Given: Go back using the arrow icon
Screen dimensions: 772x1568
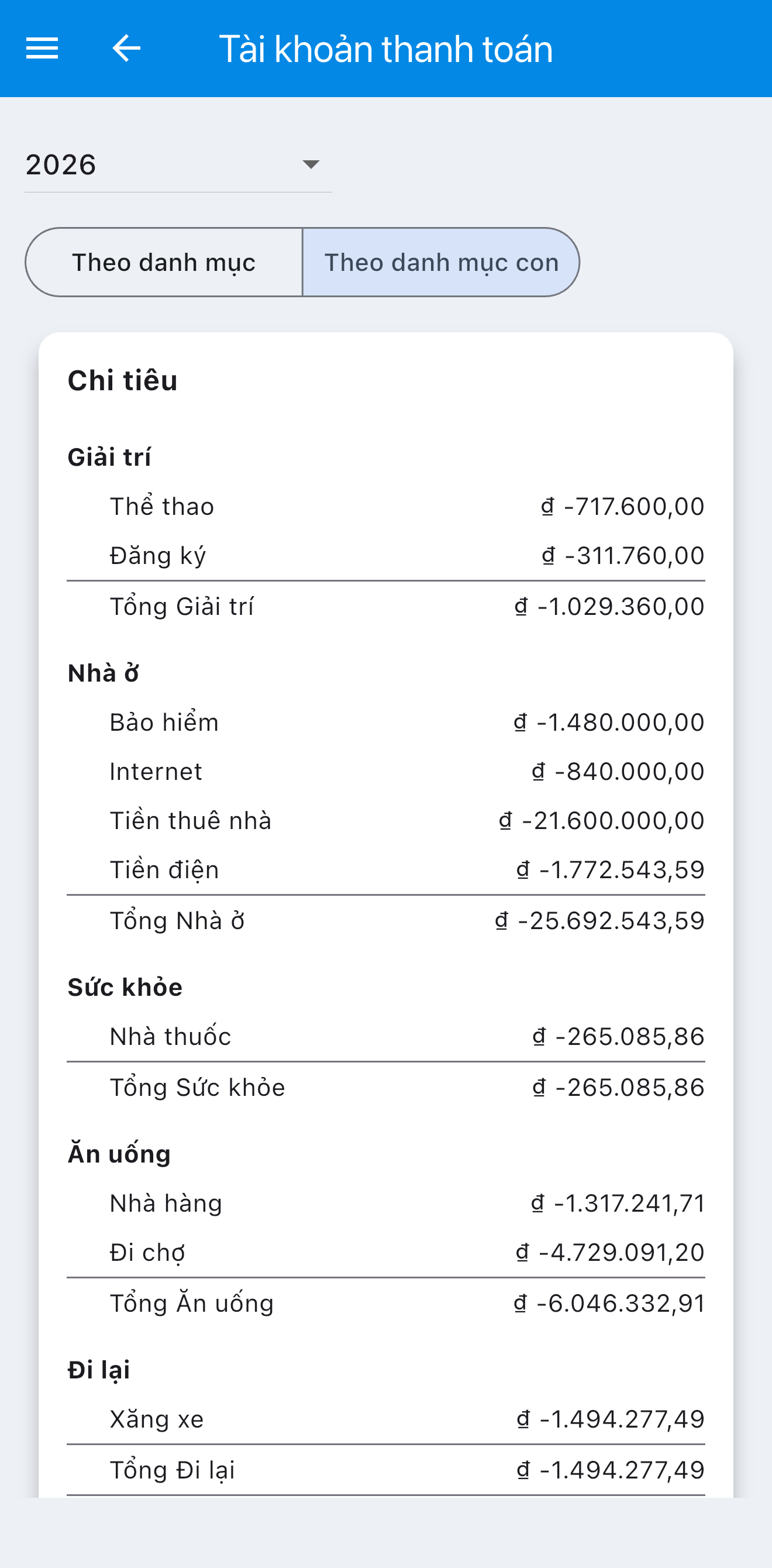Looking at the screenshot, I should pos(126,48).
